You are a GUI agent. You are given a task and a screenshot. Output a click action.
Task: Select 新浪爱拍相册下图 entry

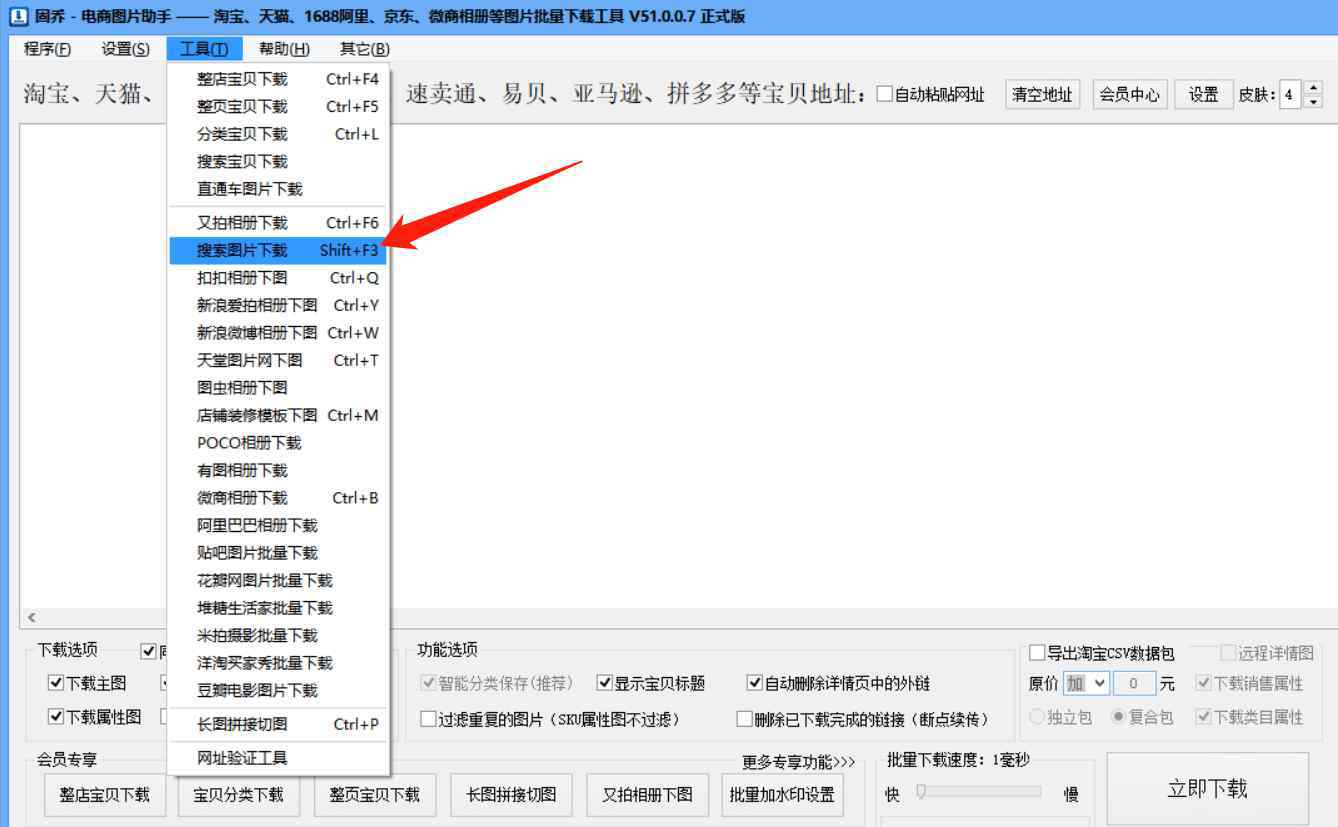click(x=278, y=305)
